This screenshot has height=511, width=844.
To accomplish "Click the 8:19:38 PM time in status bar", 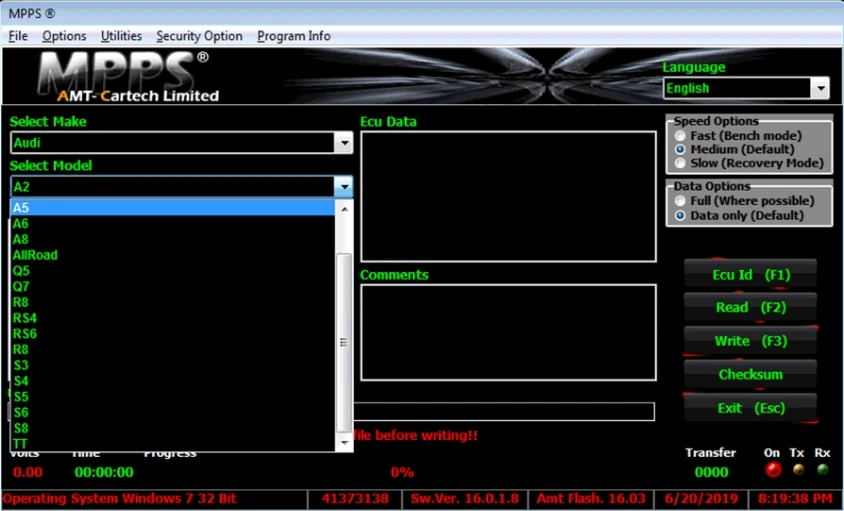I will pos(796,499).
